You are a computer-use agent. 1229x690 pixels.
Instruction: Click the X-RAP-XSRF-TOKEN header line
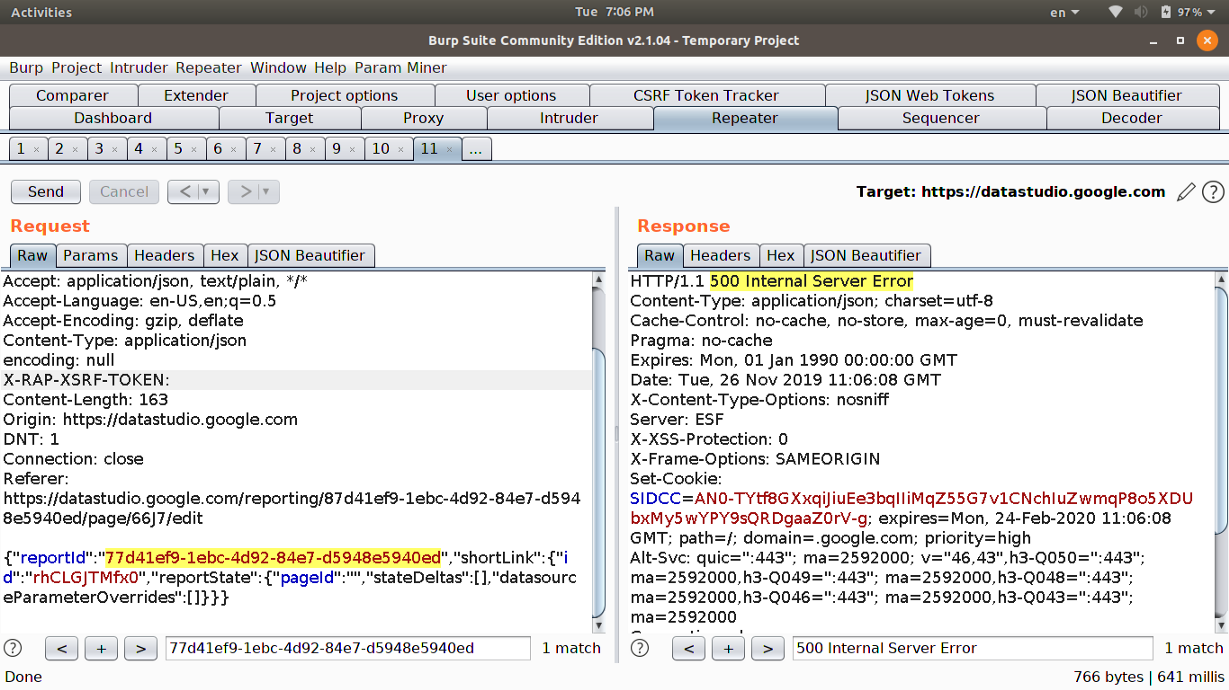coord(296,380)
